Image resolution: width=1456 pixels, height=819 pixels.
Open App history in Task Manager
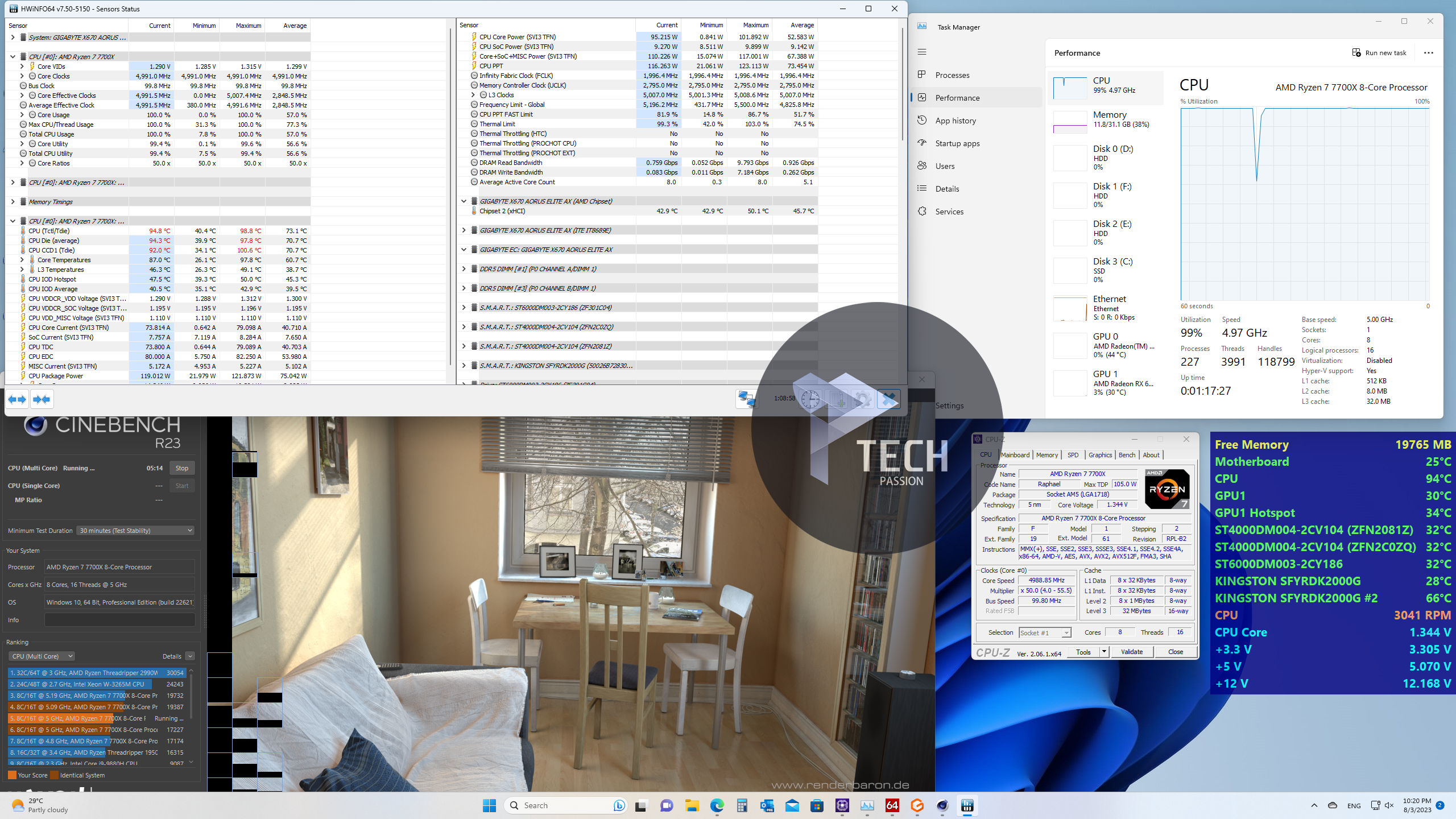tap(955, 121)
